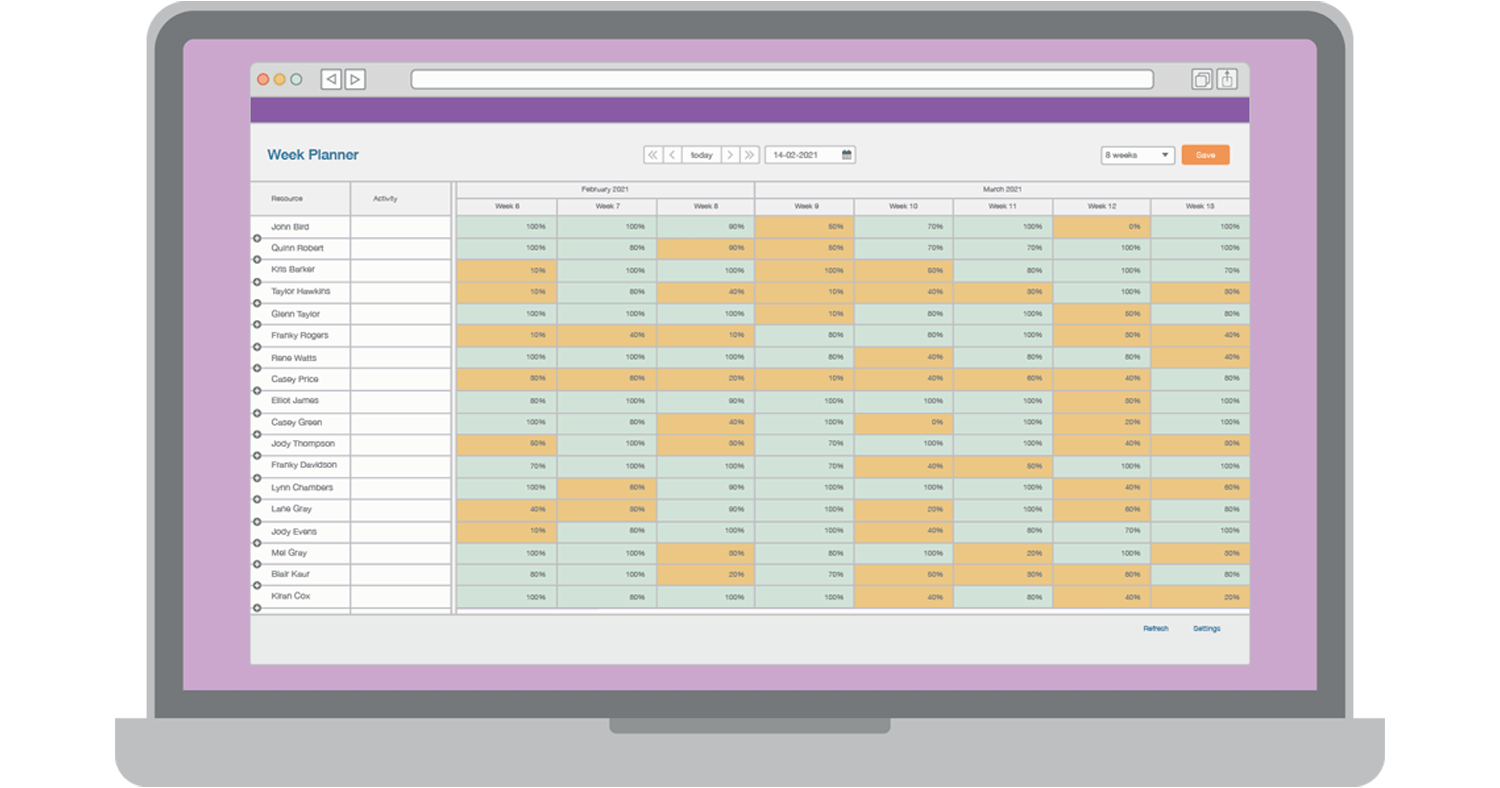Open the browser tabs overview icon
The width and height of the screenshot is (1500, 788).
pos(1201,77)
